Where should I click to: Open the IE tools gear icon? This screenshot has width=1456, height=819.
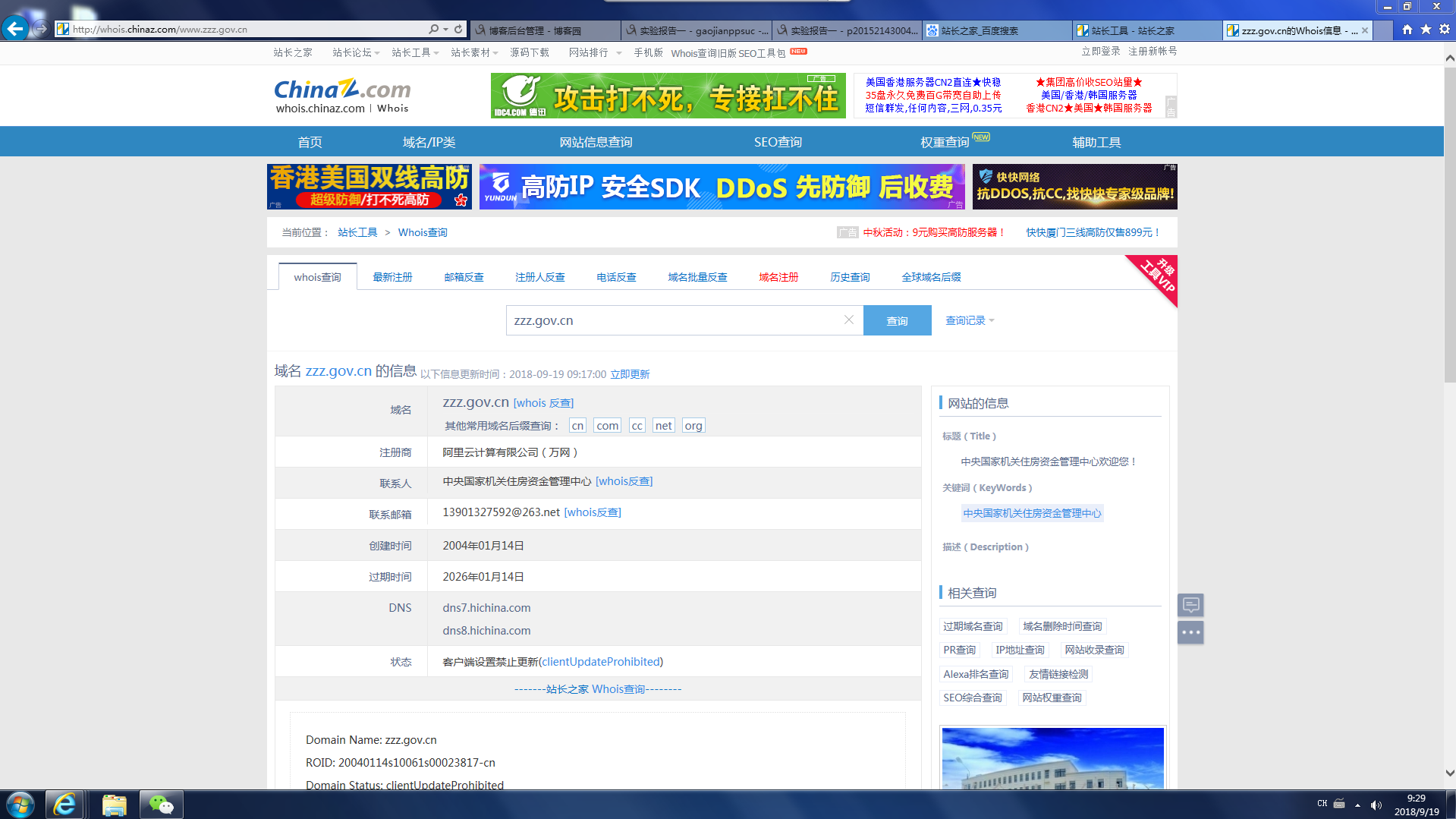(1444, 29)
